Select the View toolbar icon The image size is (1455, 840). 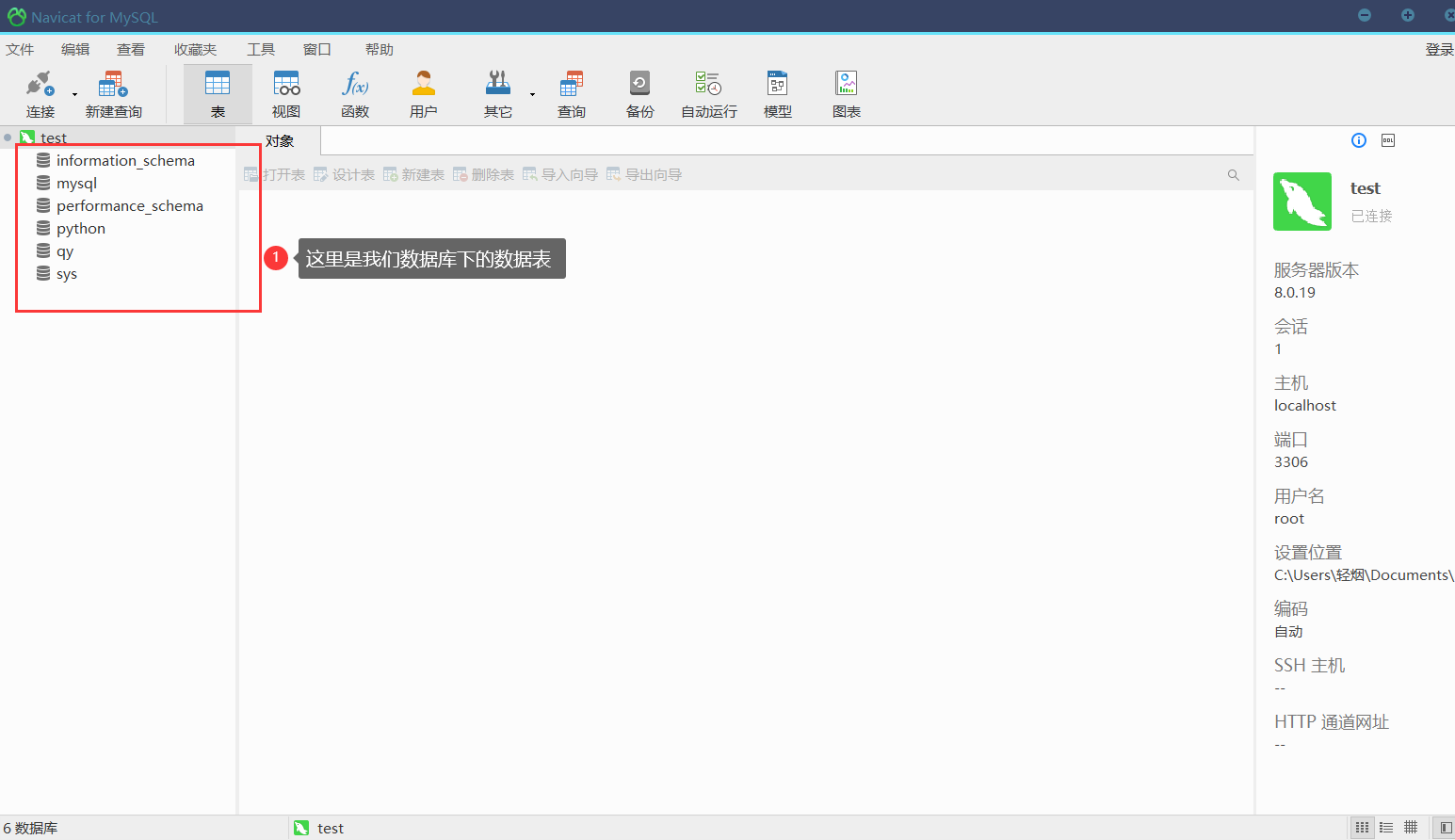click(x=286, y=85)
